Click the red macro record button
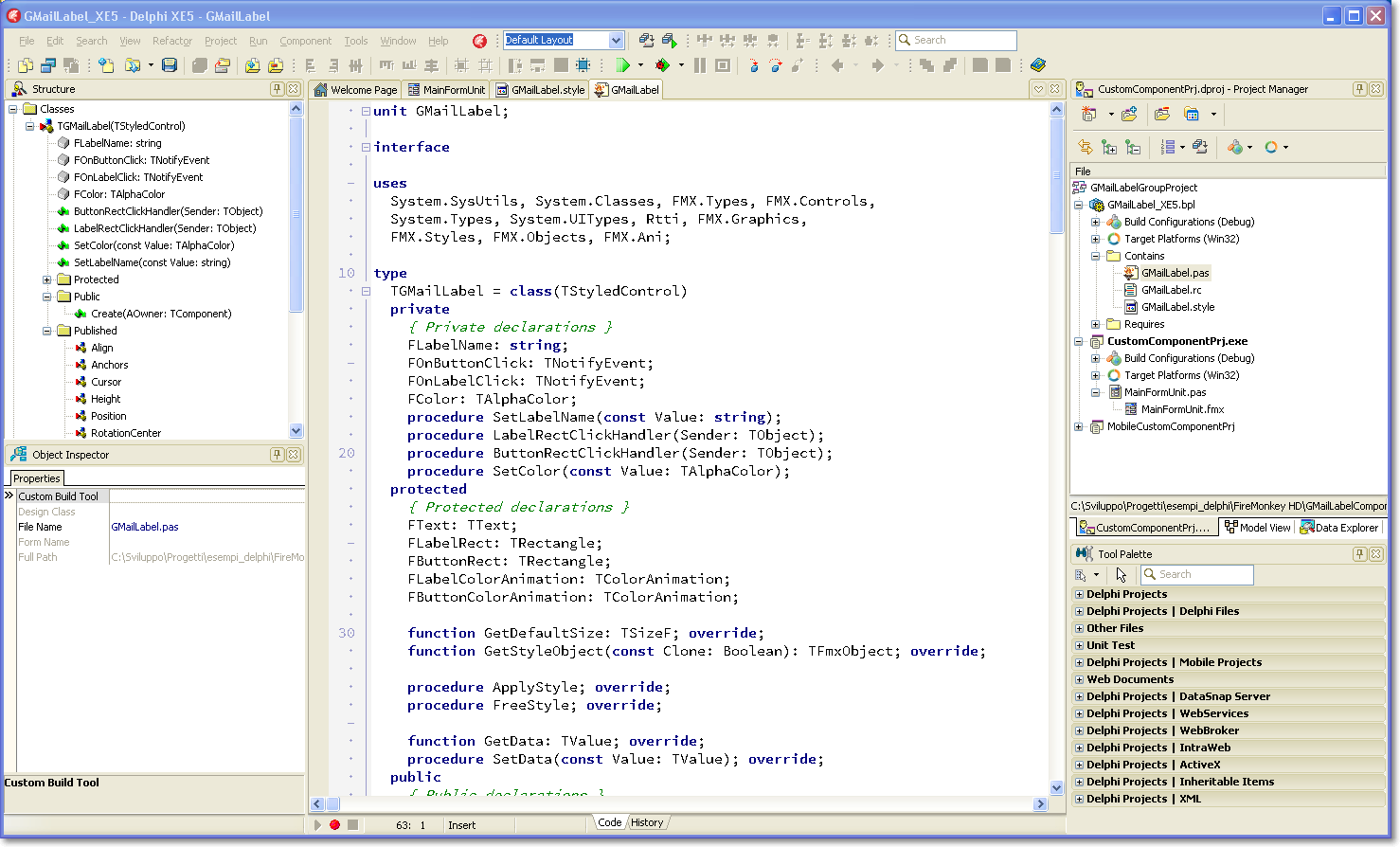This screenshot has height=847, width=1400. coord(334,825)
